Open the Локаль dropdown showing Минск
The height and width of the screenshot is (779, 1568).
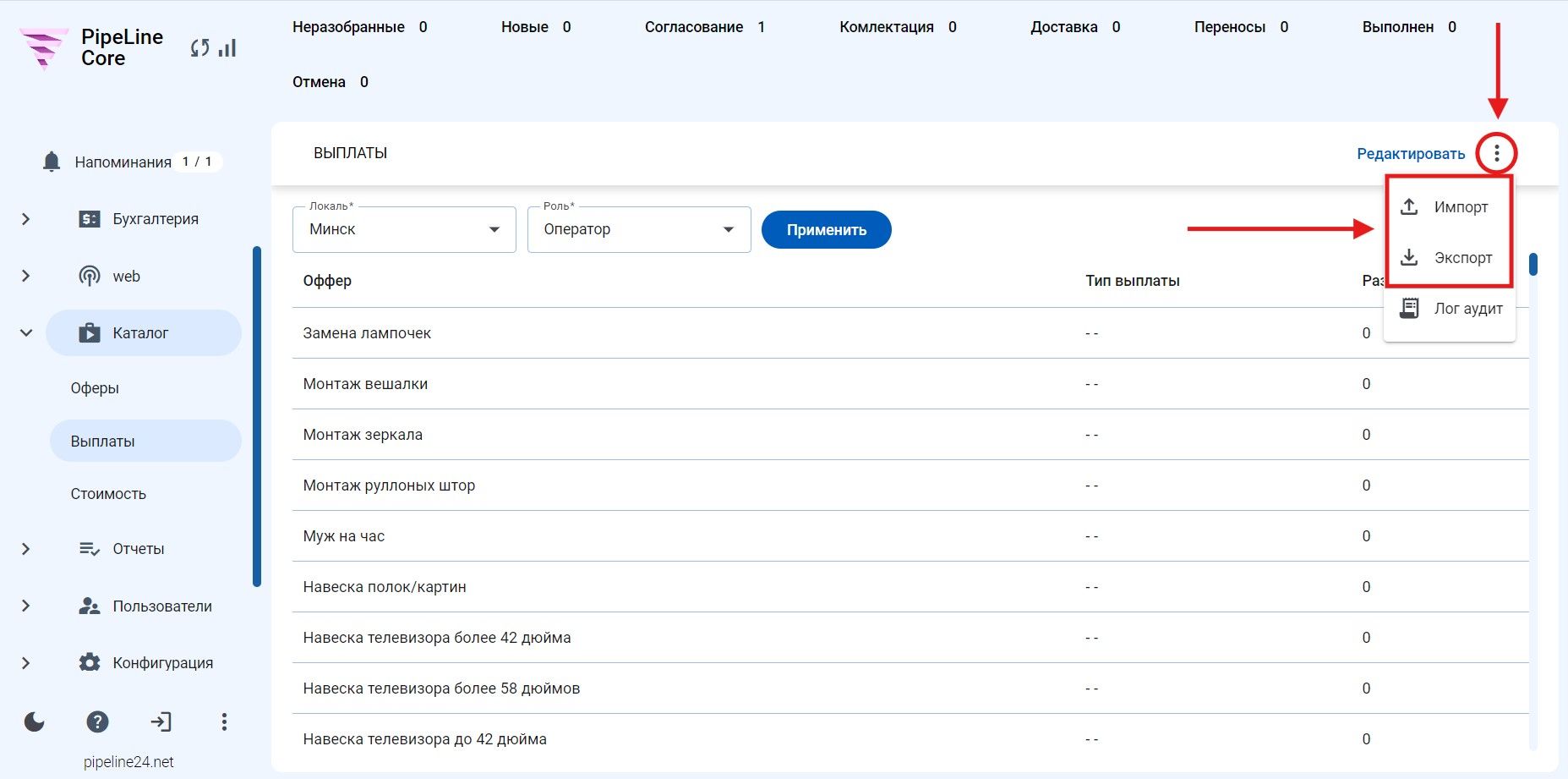404,229
